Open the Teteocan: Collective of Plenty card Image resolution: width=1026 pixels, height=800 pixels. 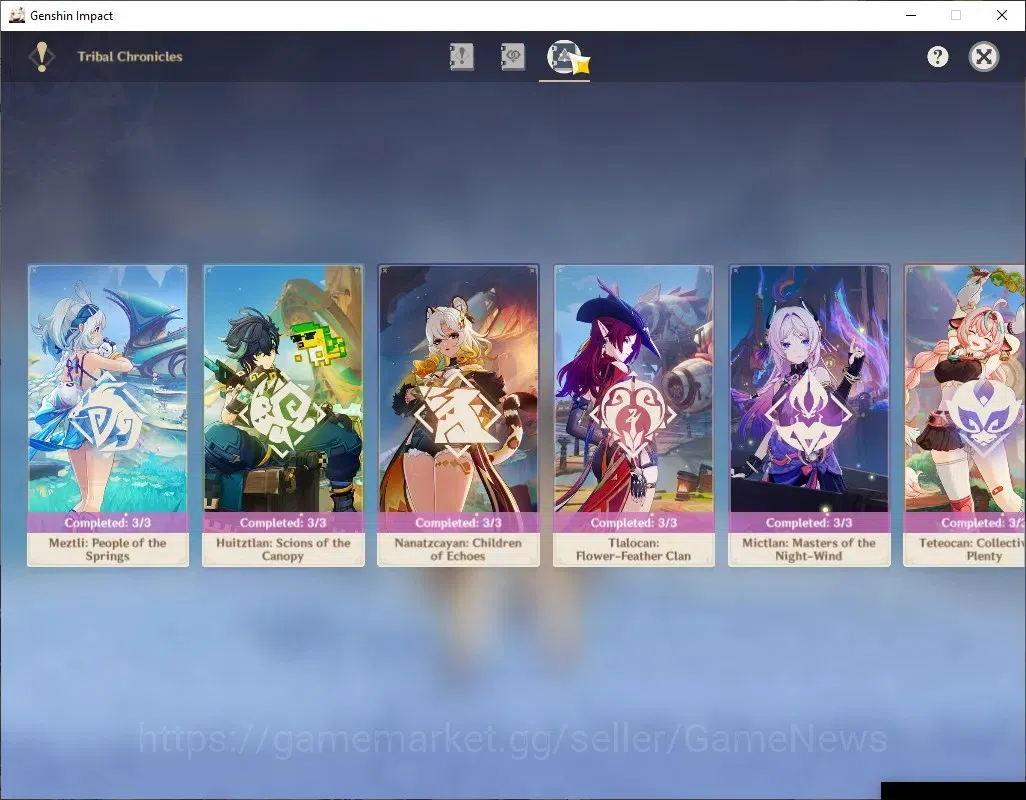(x=964, y=415)
